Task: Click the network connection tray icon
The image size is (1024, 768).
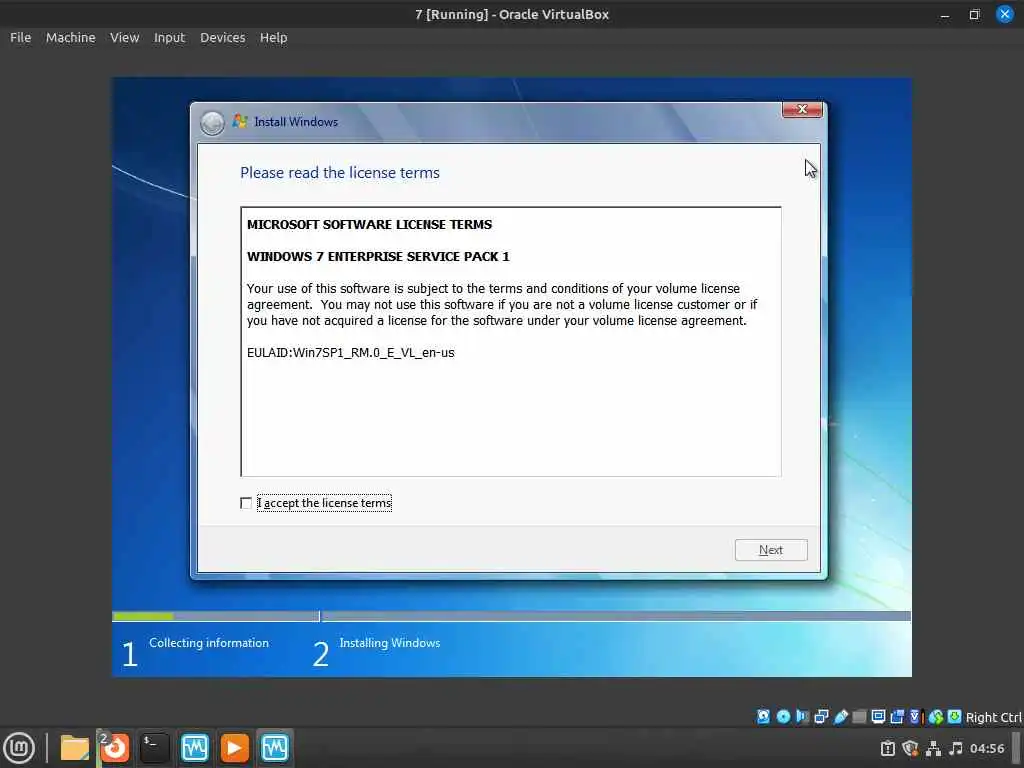Action: coord(933,748)
